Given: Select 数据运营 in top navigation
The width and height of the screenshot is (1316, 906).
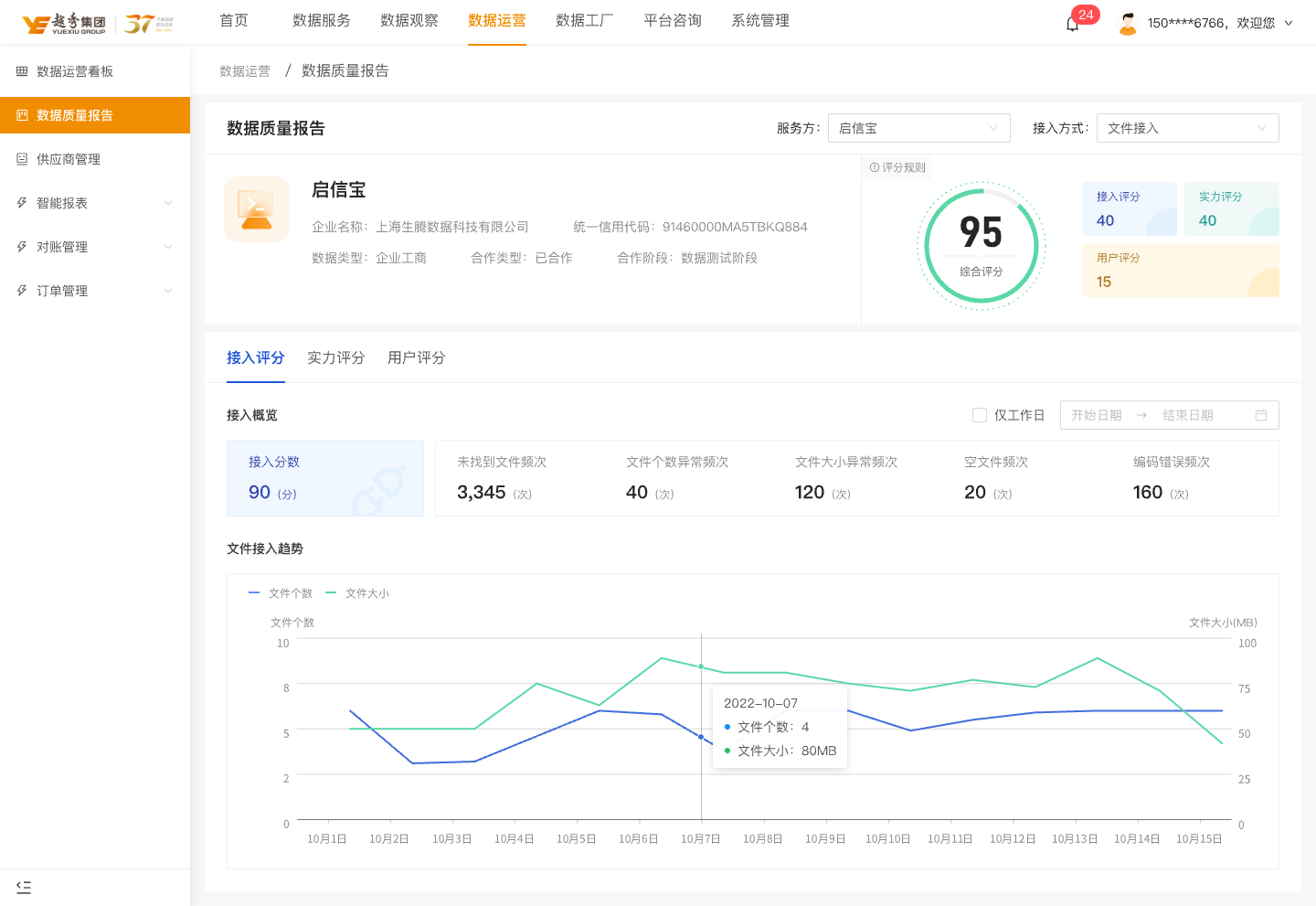Looking at the screenshot, I should point(497,20).
